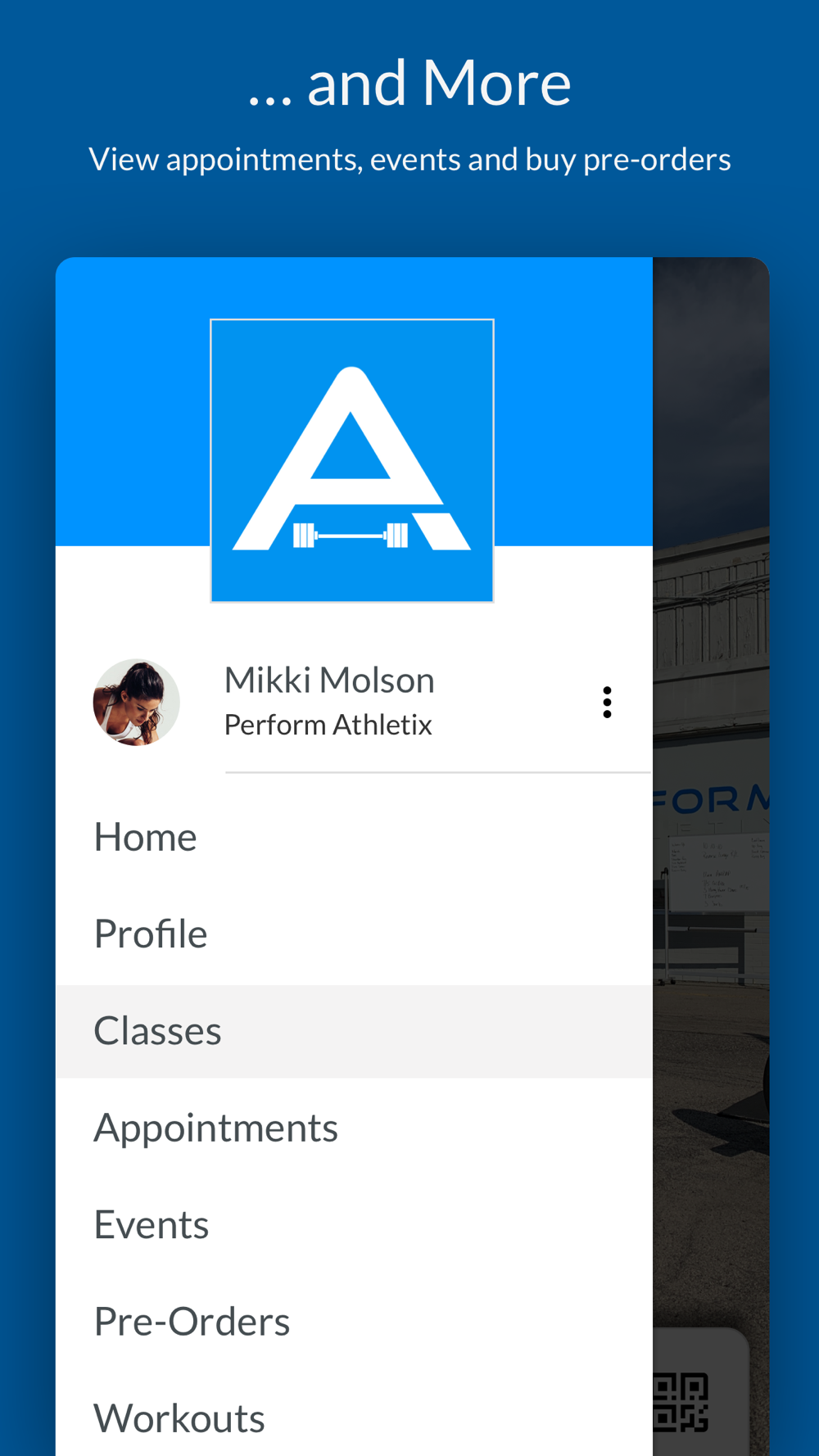The height and width of the screenshot is (1456, 819).
Task: Open Pre-Orders from the menu
Action: tap(354, 1322)
